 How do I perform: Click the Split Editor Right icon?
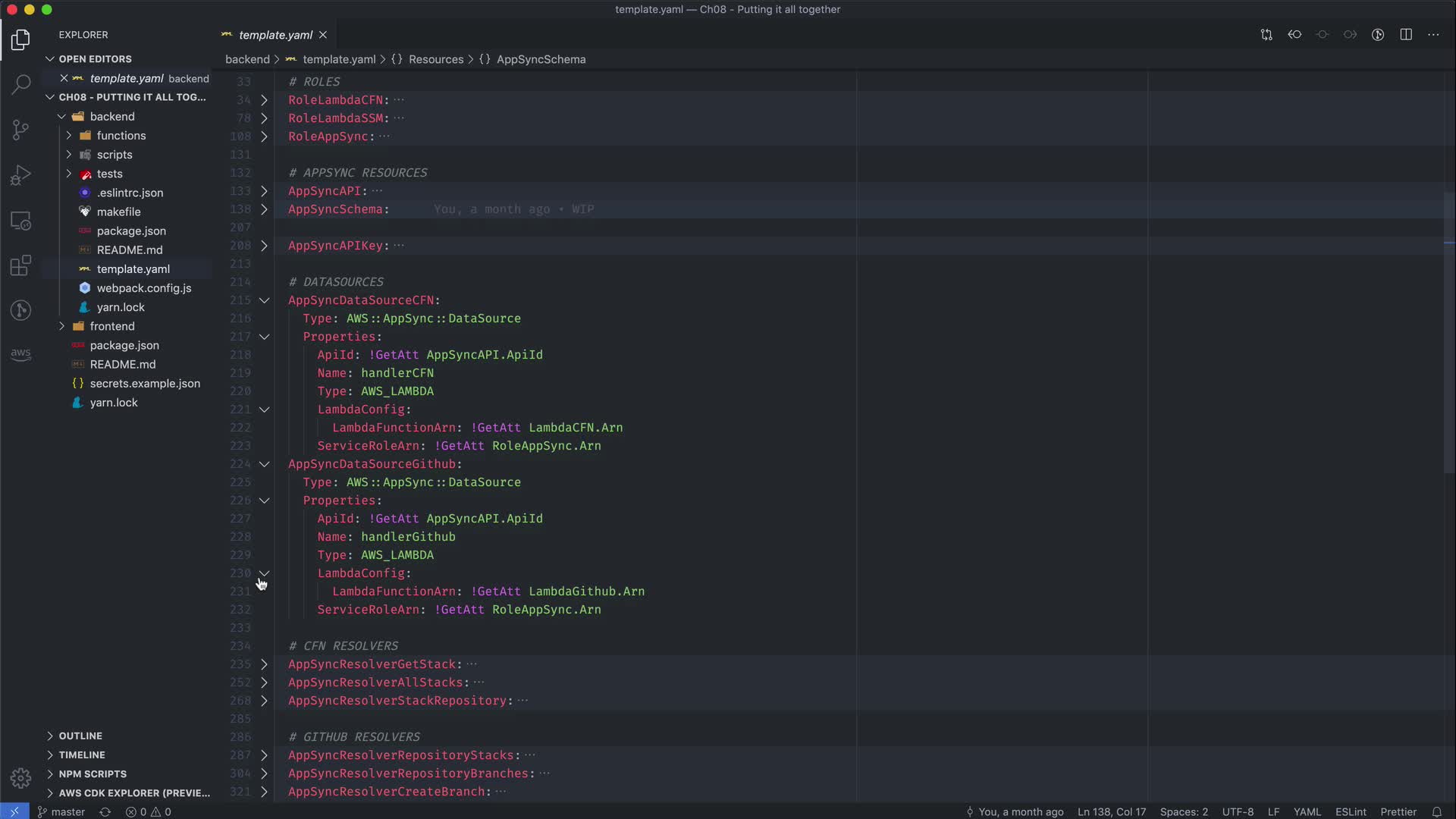(x=1405, y=35)
